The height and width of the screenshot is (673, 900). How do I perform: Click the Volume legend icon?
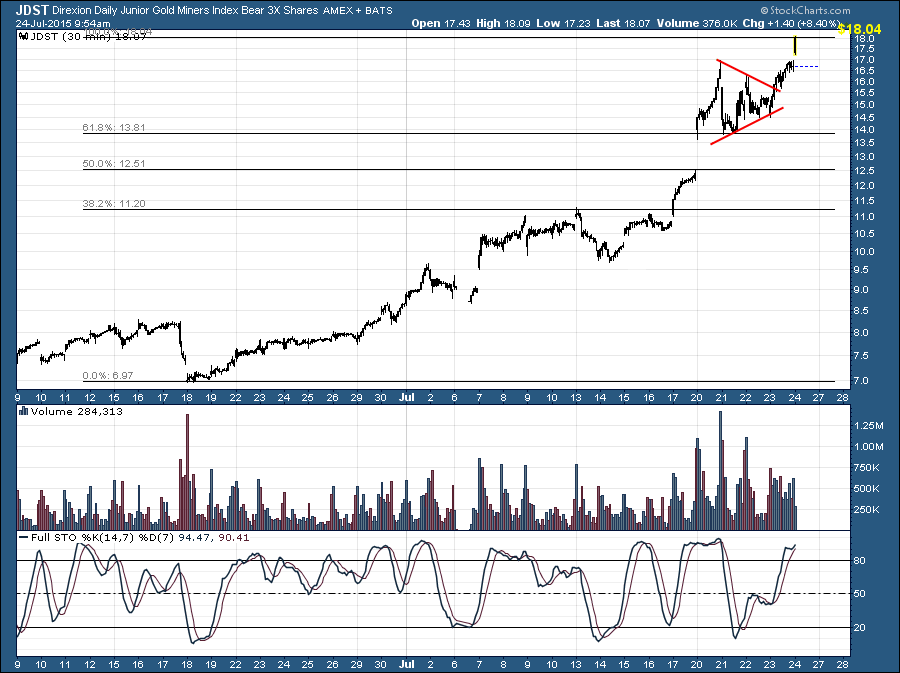(24, 411)
